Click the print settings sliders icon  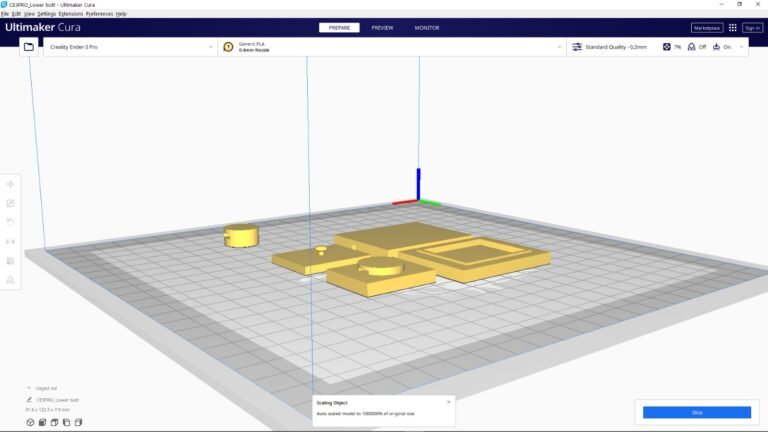tap(577, 47)
